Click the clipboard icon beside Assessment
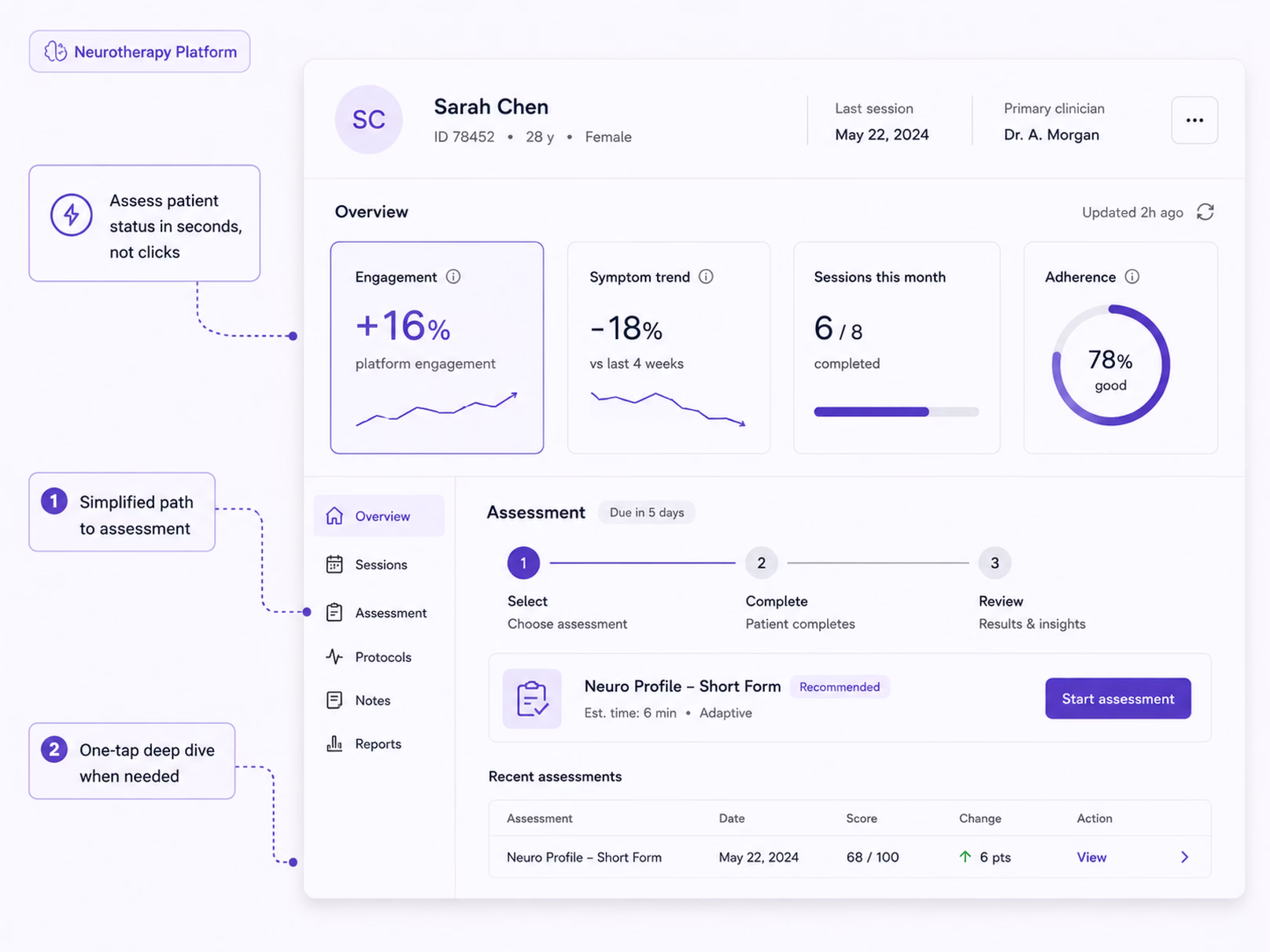Screen dimensions: 1270x952 (334, 613)
